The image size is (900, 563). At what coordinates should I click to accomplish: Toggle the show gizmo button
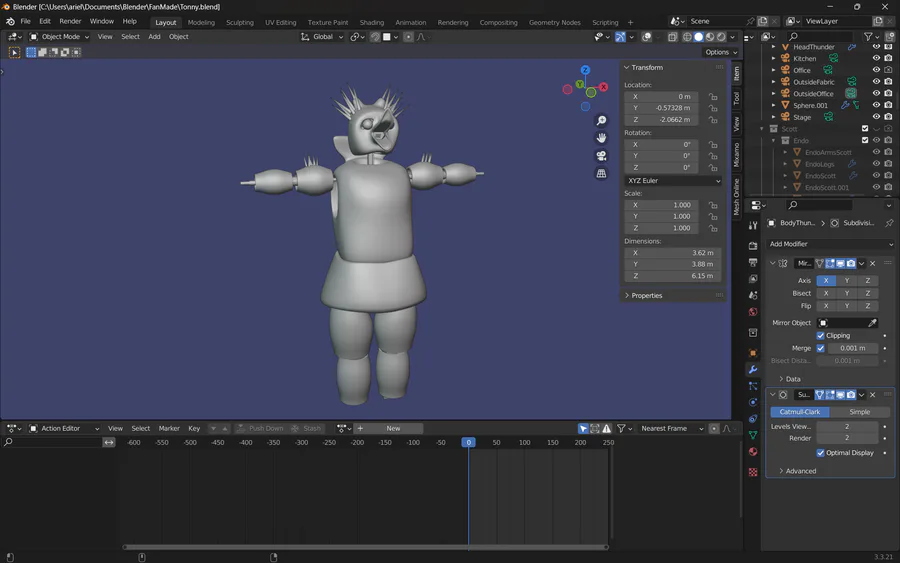620,37
